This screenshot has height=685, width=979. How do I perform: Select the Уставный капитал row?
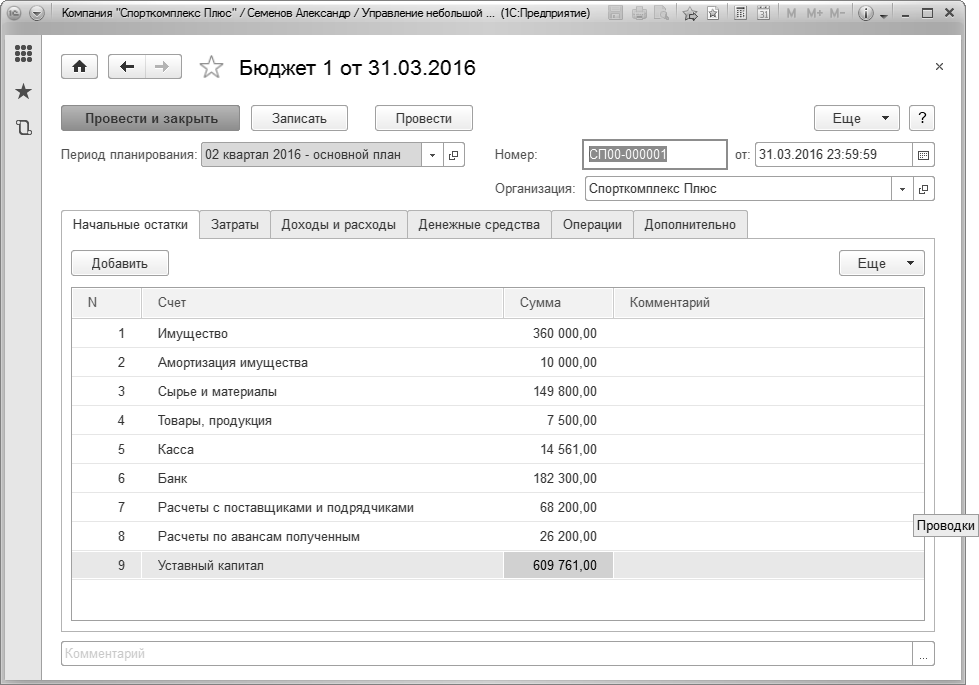click(x=498, y=565)
